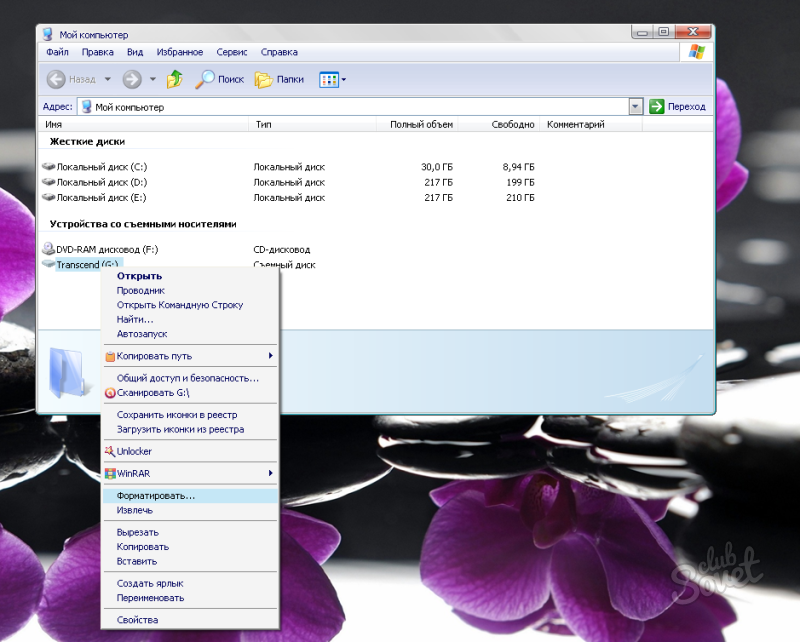Open the Folders (Папки) pane button
The height and width of the screenshot is (642, 800).
pyautogui.click(x=265, y=79)
